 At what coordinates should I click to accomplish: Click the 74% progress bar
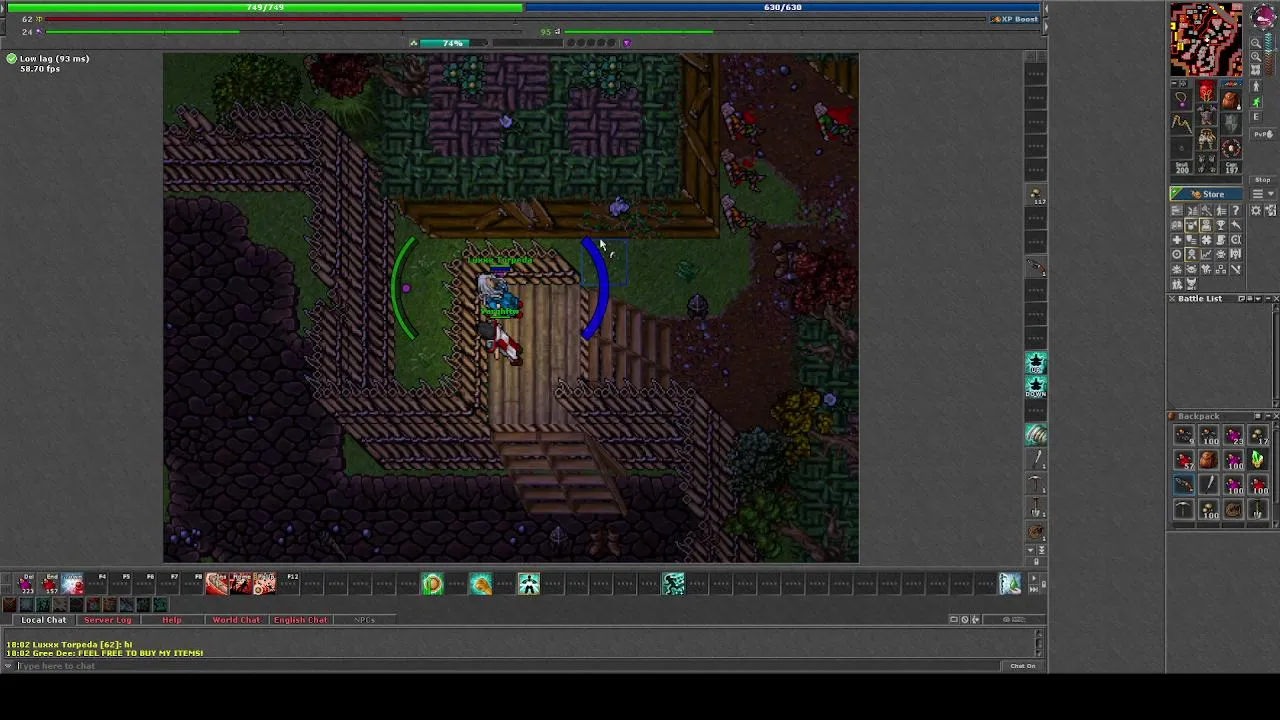pos(453,43)
